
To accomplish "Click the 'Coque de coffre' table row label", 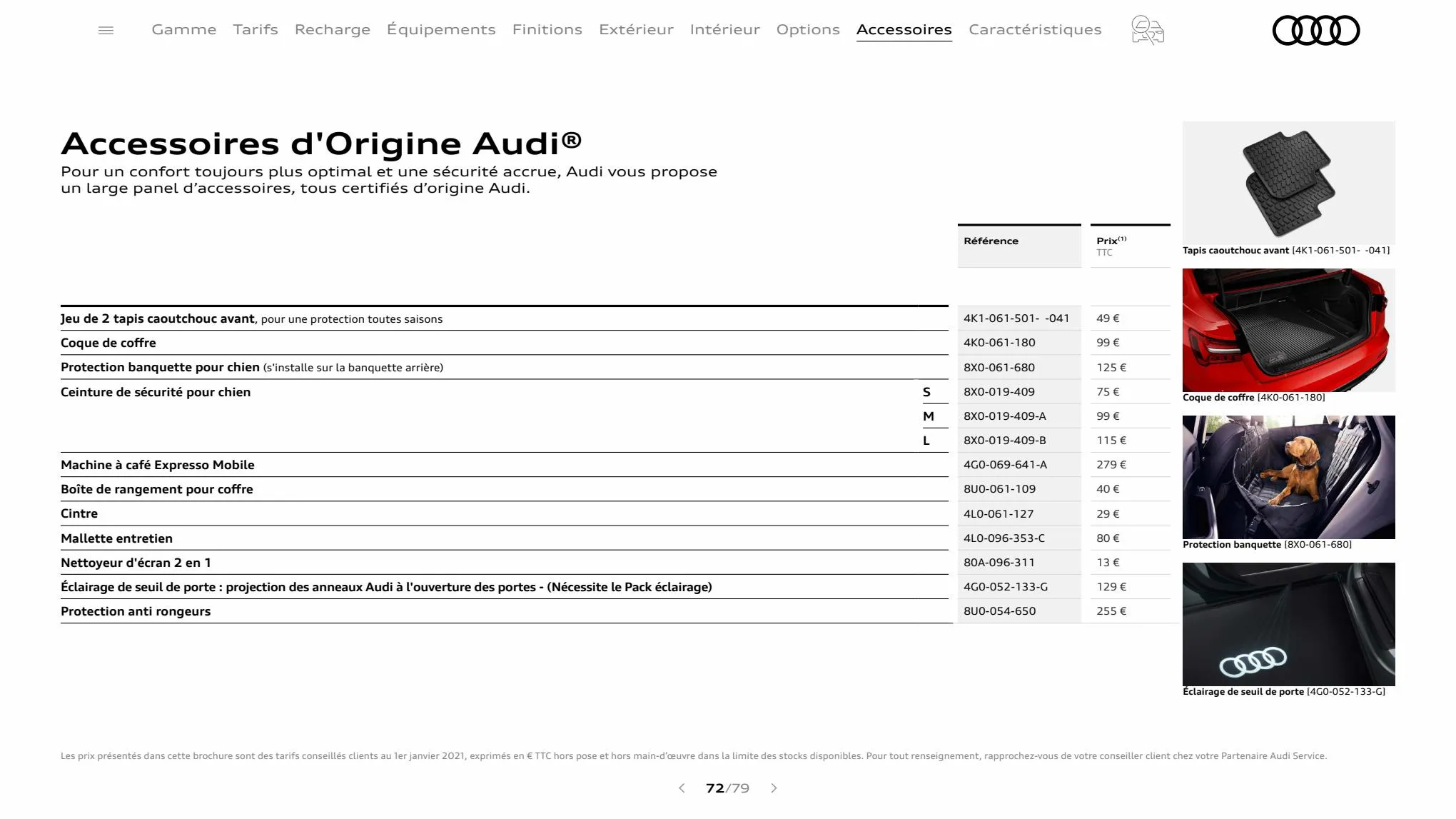I will coord(108,343).
